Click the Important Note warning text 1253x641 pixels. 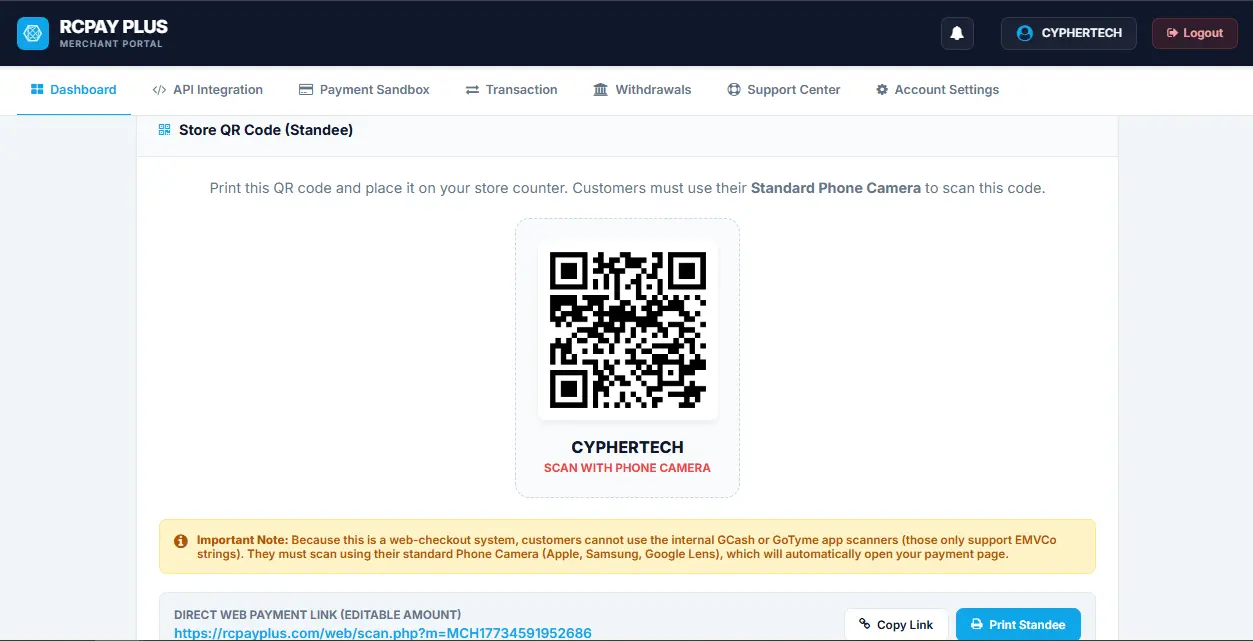[626, 547]
